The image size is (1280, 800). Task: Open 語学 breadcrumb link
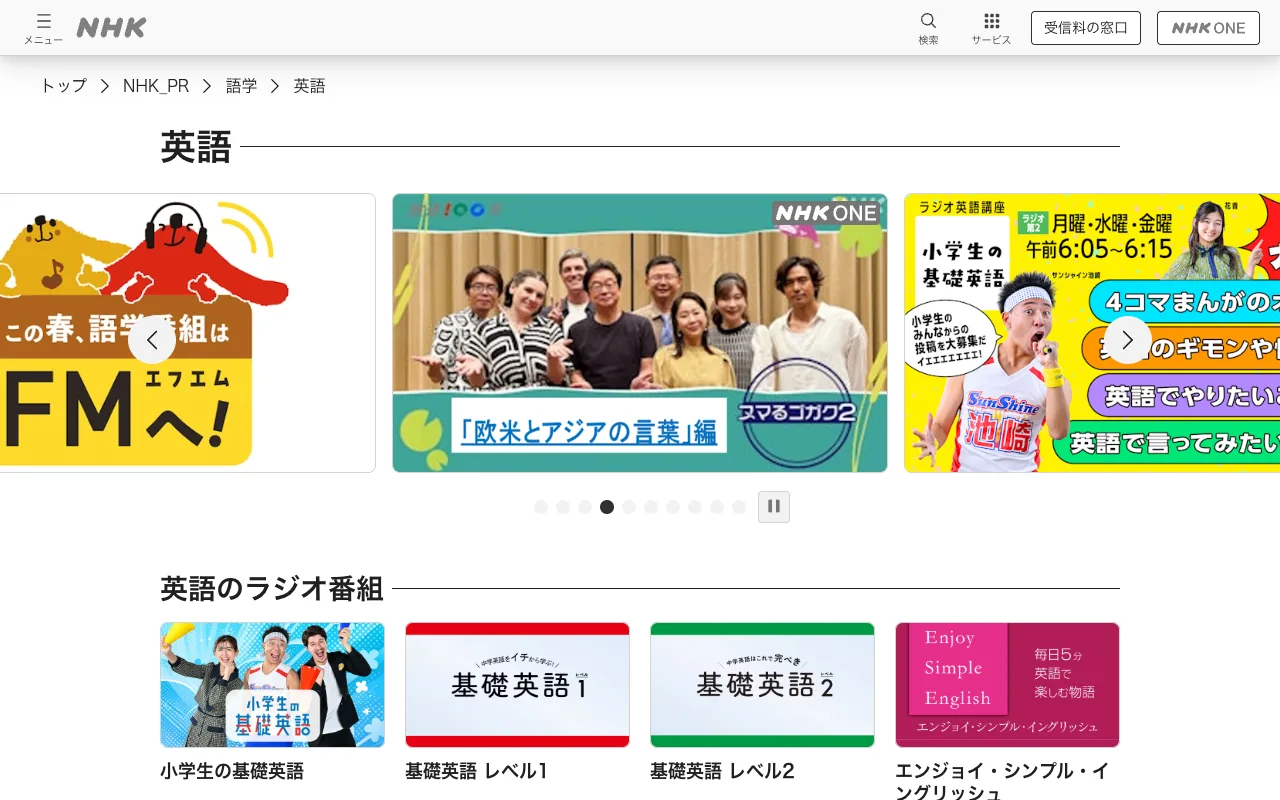pyautogui.click(x=241, y=86)
